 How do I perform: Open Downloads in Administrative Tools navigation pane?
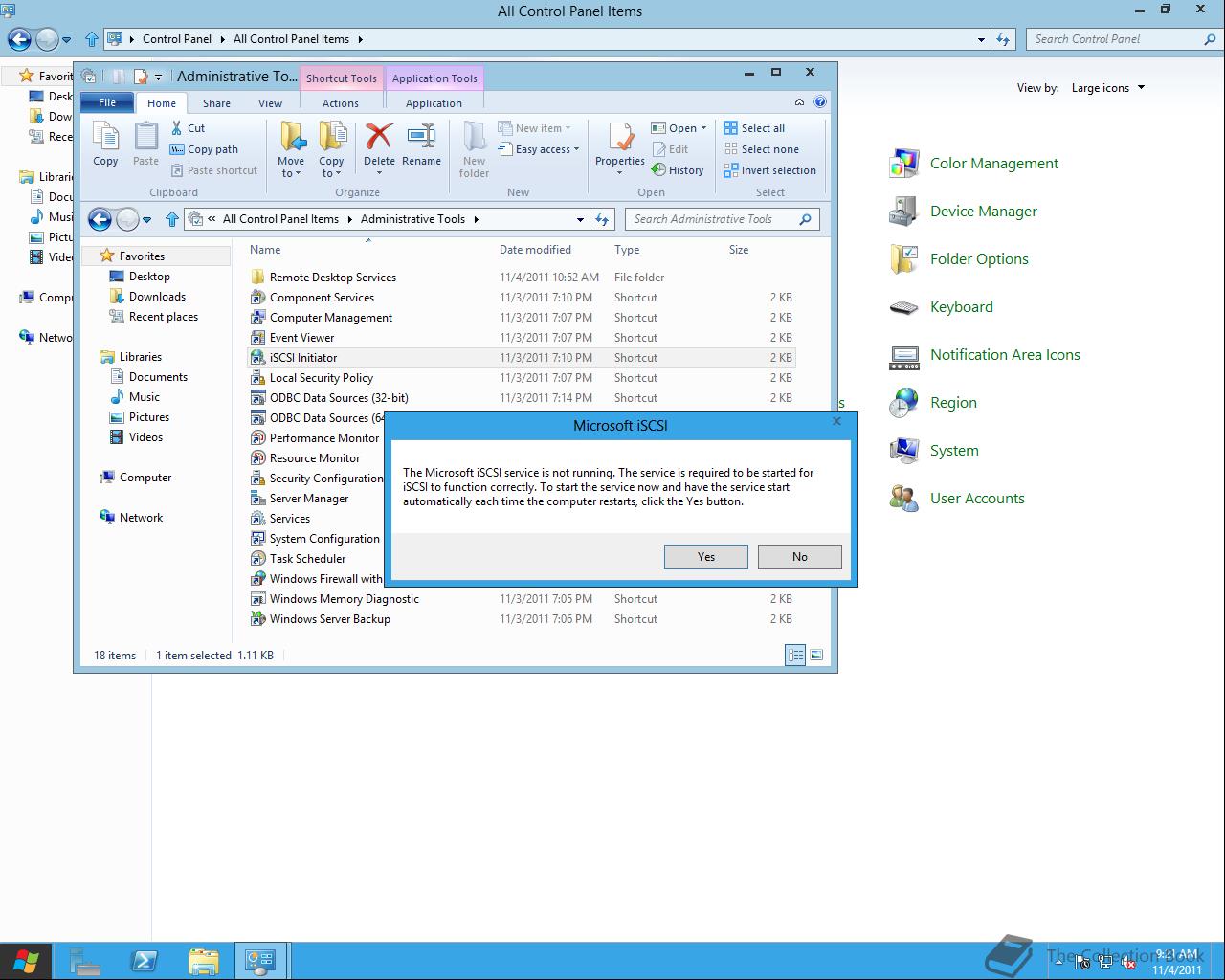[157, 297]
